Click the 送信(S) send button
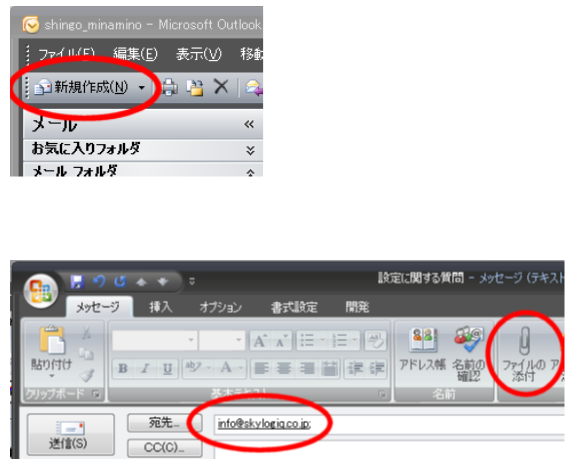578x459 pixels. (71, 435)
